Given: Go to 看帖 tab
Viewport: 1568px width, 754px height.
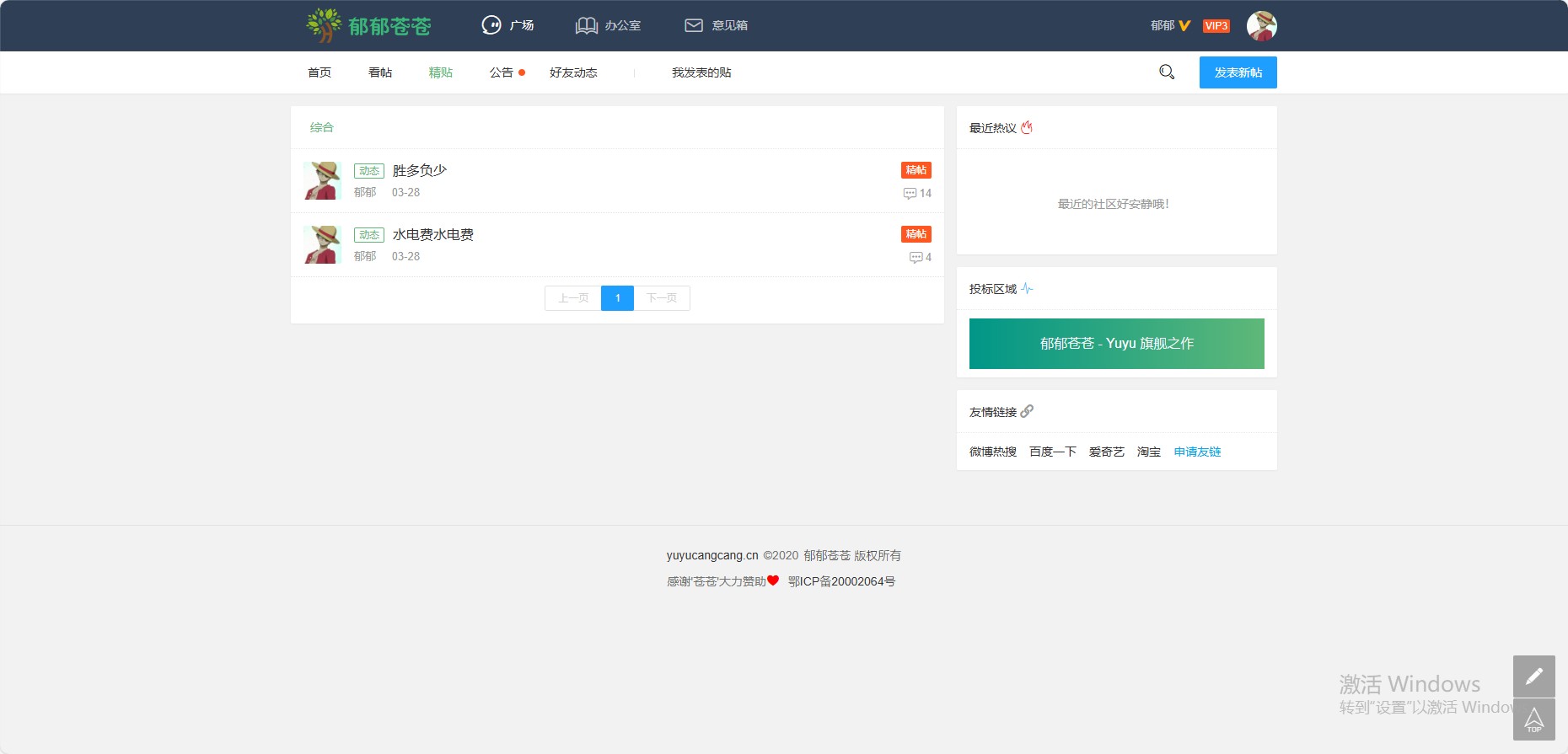Looking at the screenshot, I should pos(380,72).
